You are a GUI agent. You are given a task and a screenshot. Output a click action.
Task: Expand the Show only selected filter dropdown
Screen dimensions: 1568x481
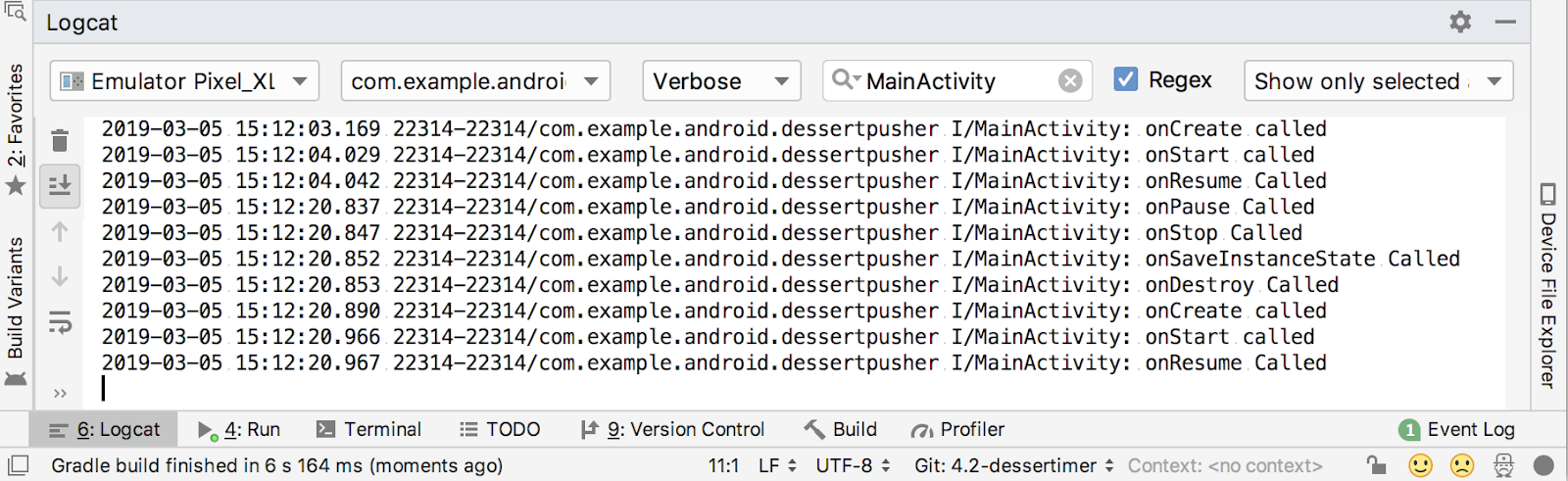[1378, 81]
